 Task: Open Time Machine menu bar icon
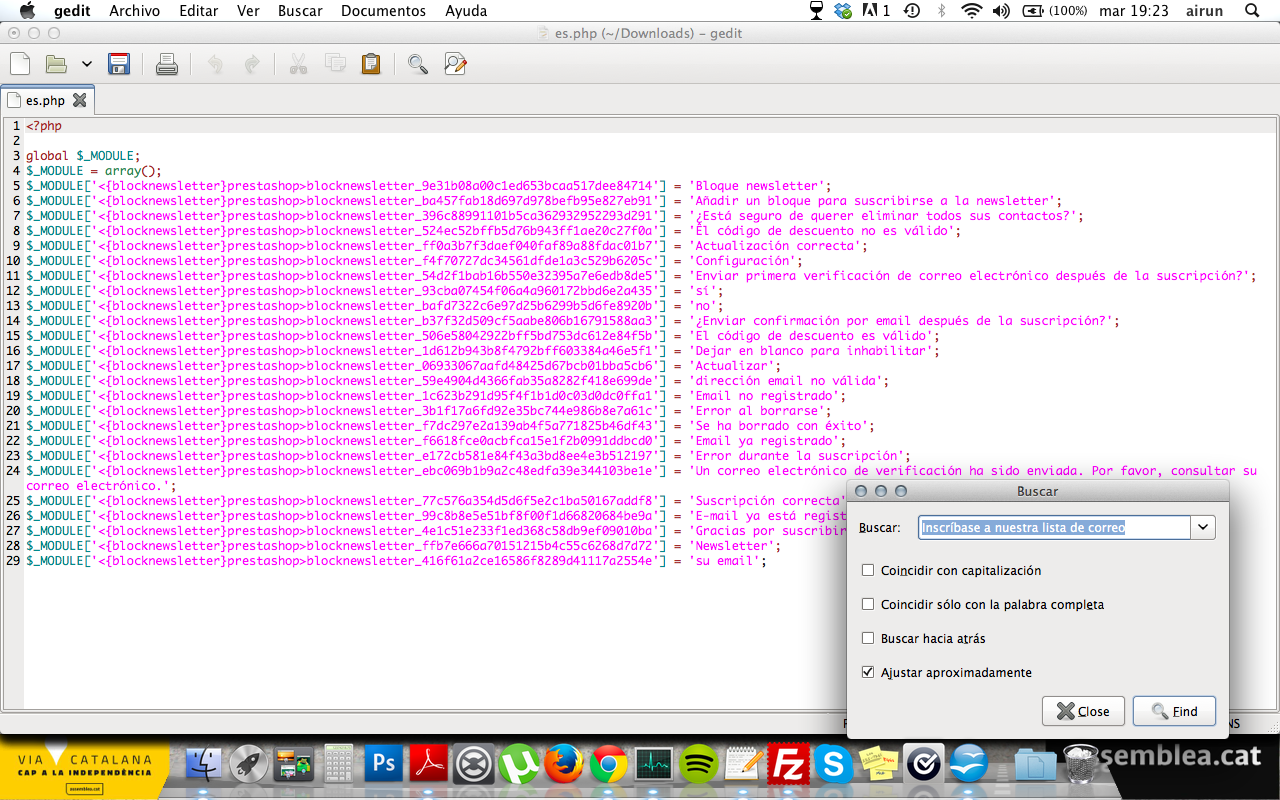click(912, 11)
